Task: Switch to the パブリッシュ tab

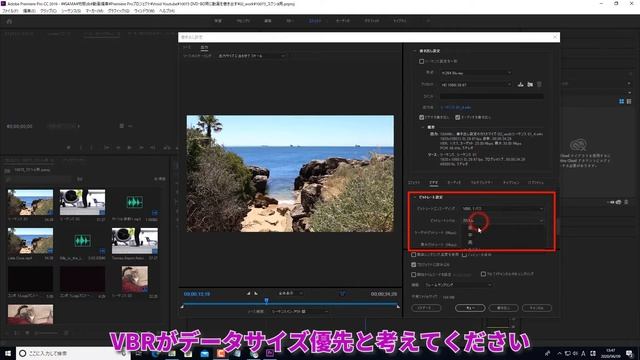Action: [x=536, y=182]
